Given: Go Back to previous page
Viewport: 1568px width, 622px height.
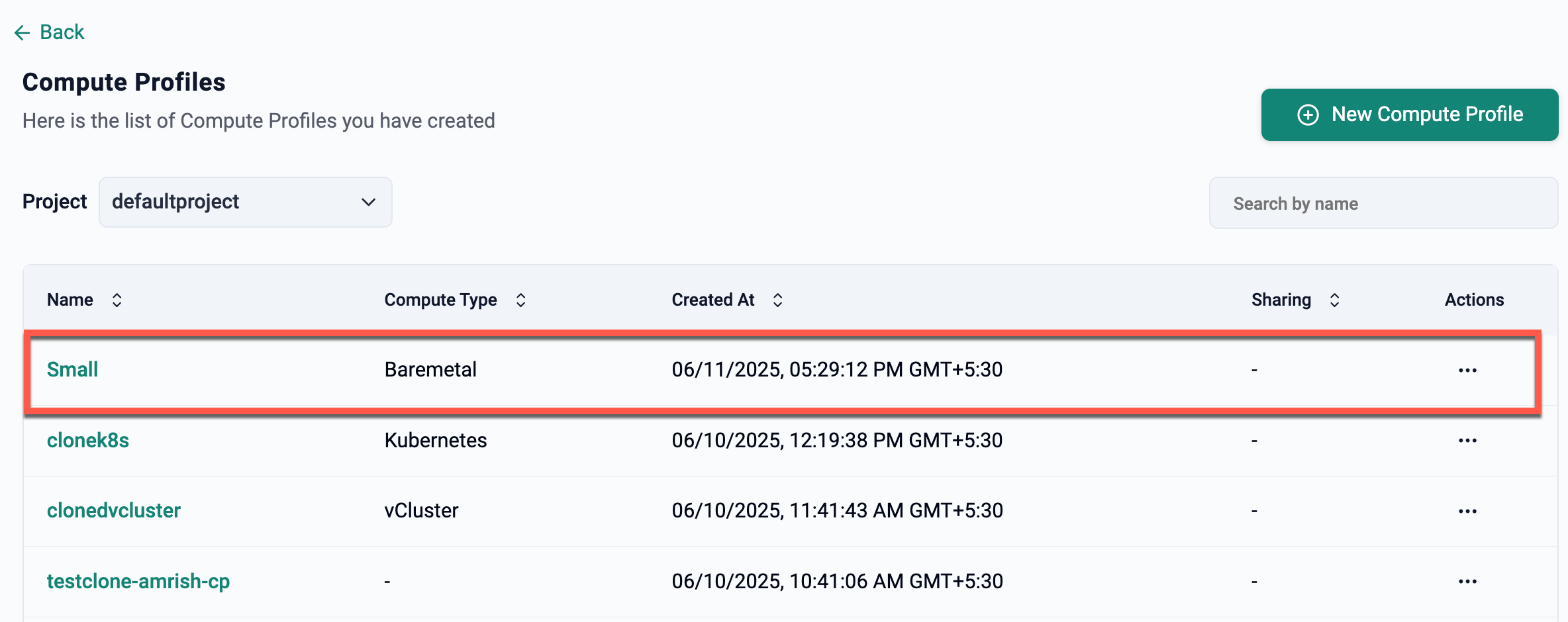Looking at the screenshot, I should pyautogui.click(x=62, y=32).
